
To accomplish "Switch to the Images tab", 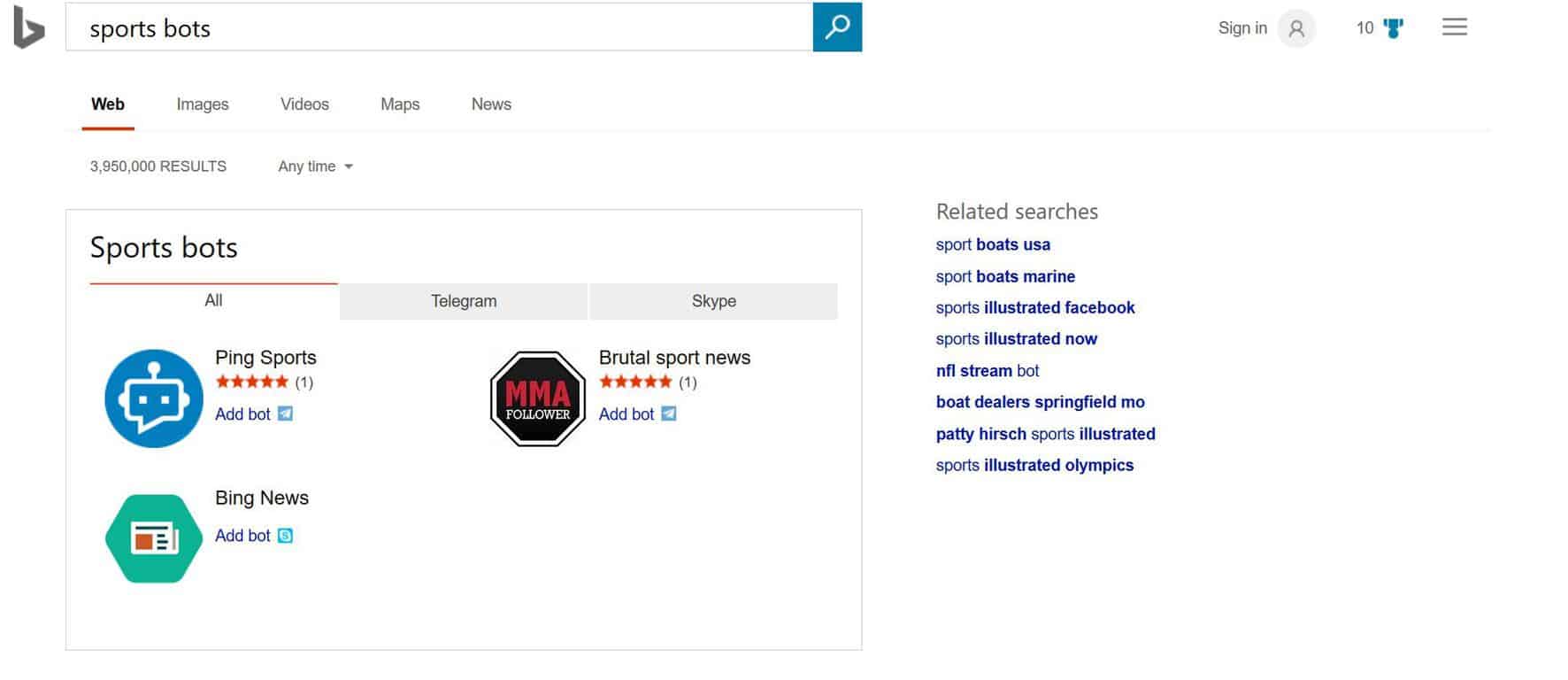I will [203, 104].
